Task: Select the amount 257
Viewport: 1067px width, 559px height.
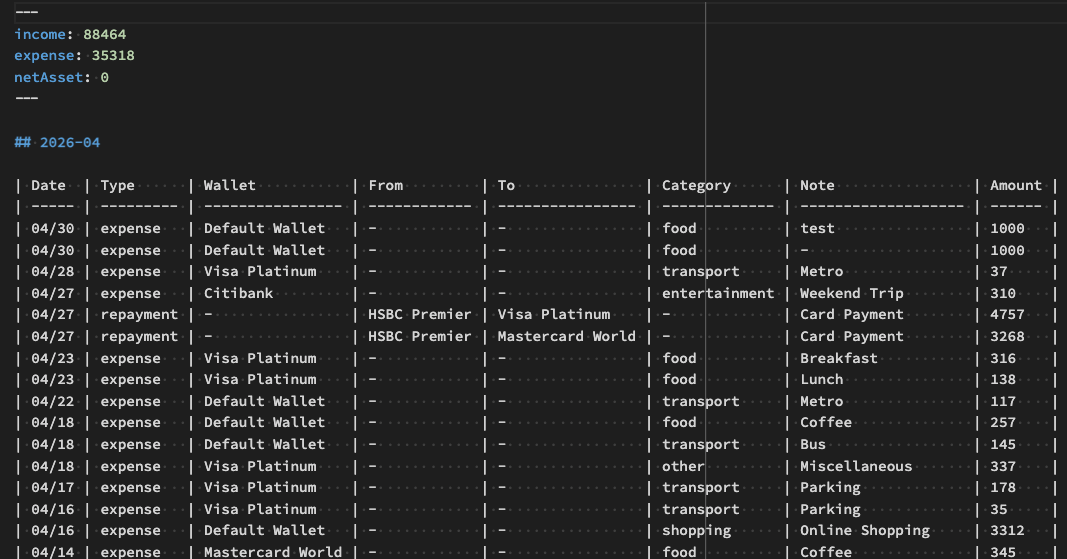Action: coord(1003,422)
